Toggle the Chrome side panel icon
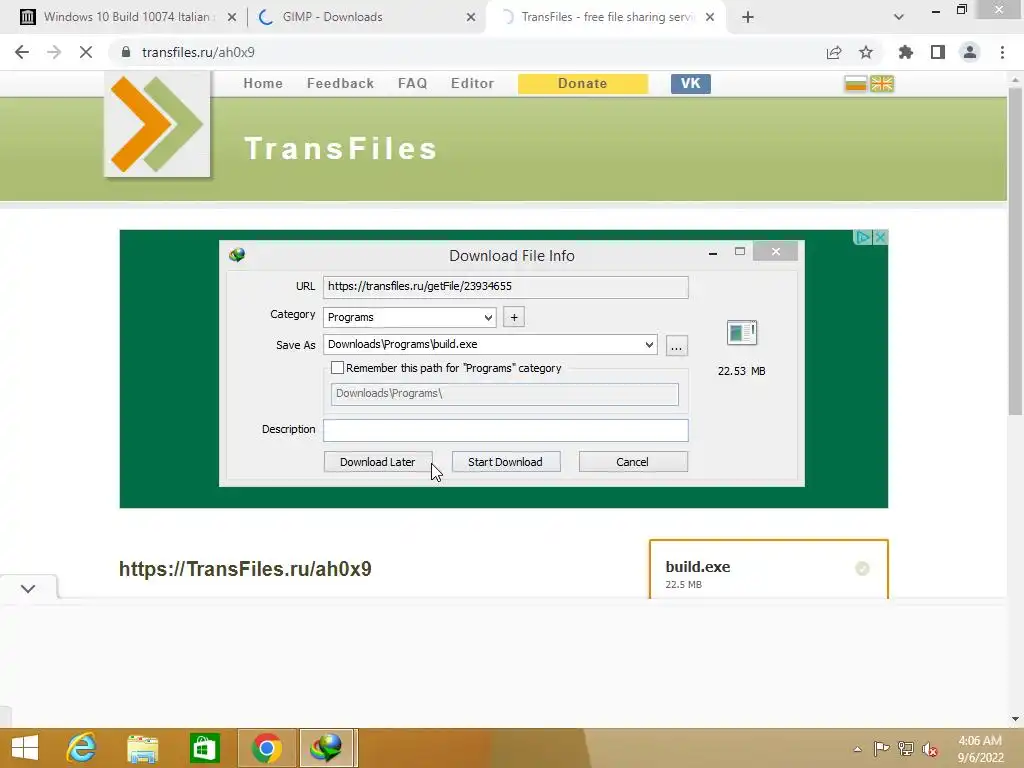Viewport: 1024px width, 768px height. click(x=938, y=52)
